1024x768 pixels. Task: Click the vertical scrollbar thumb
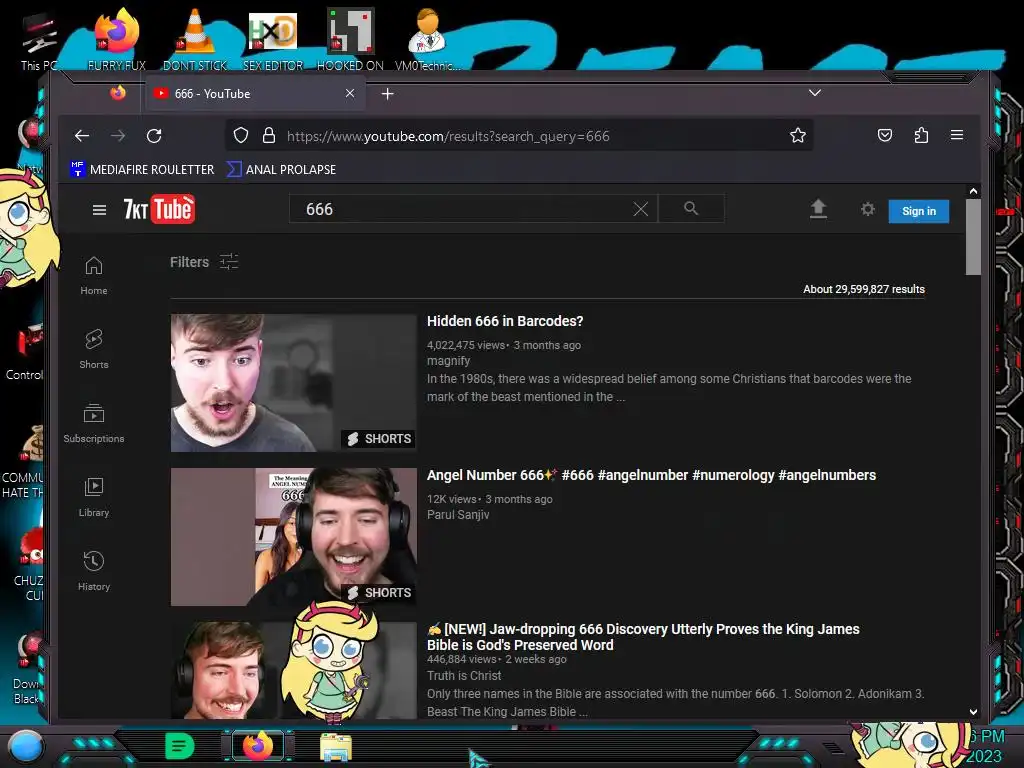973,237
